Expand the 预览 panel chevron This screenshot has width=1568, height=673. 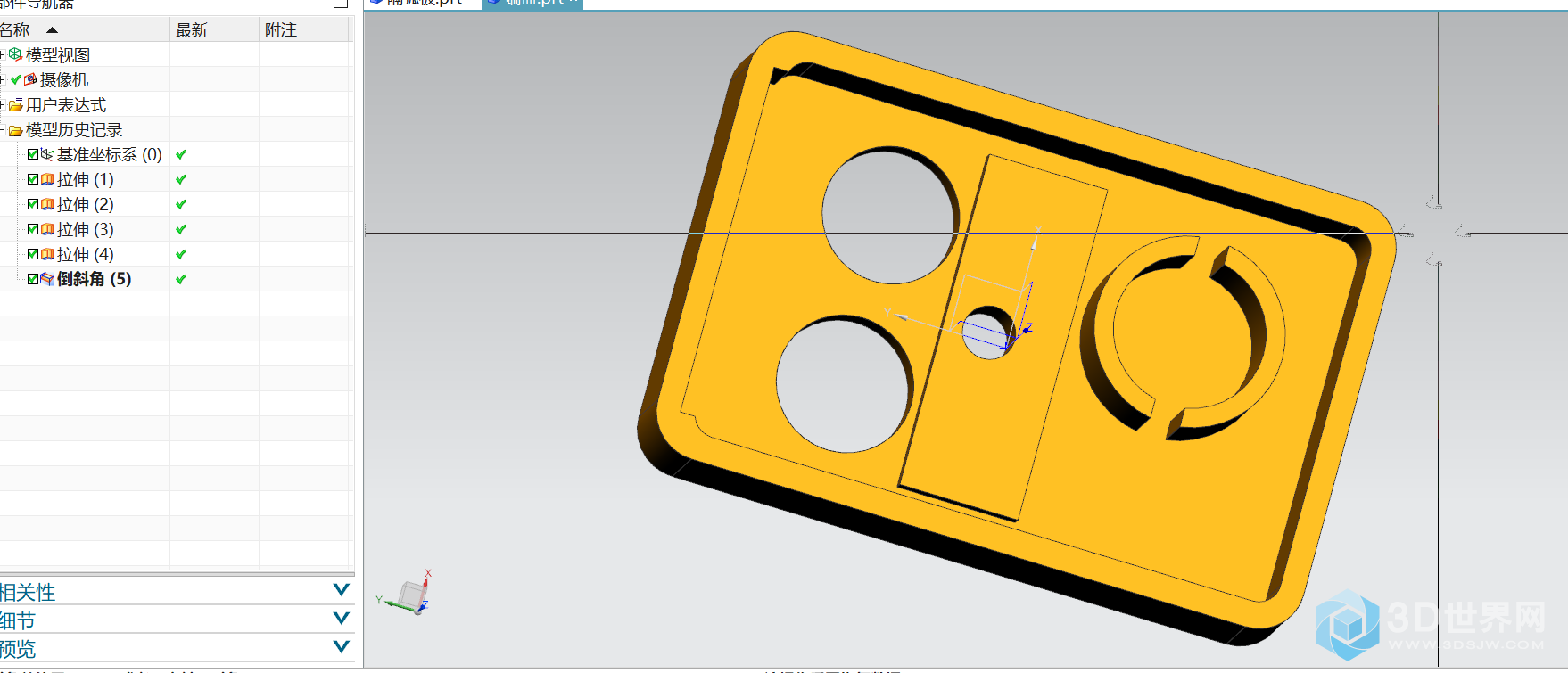[341, 647]
